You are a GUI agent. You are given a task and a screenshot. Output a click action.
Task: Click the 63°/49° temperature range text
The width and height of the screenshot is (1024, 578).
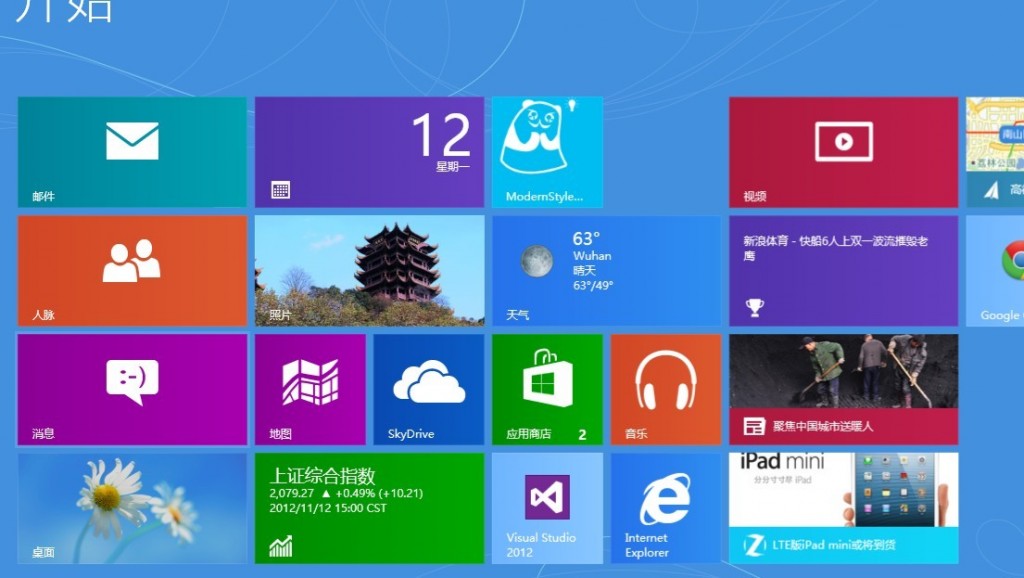click(593, 285)
